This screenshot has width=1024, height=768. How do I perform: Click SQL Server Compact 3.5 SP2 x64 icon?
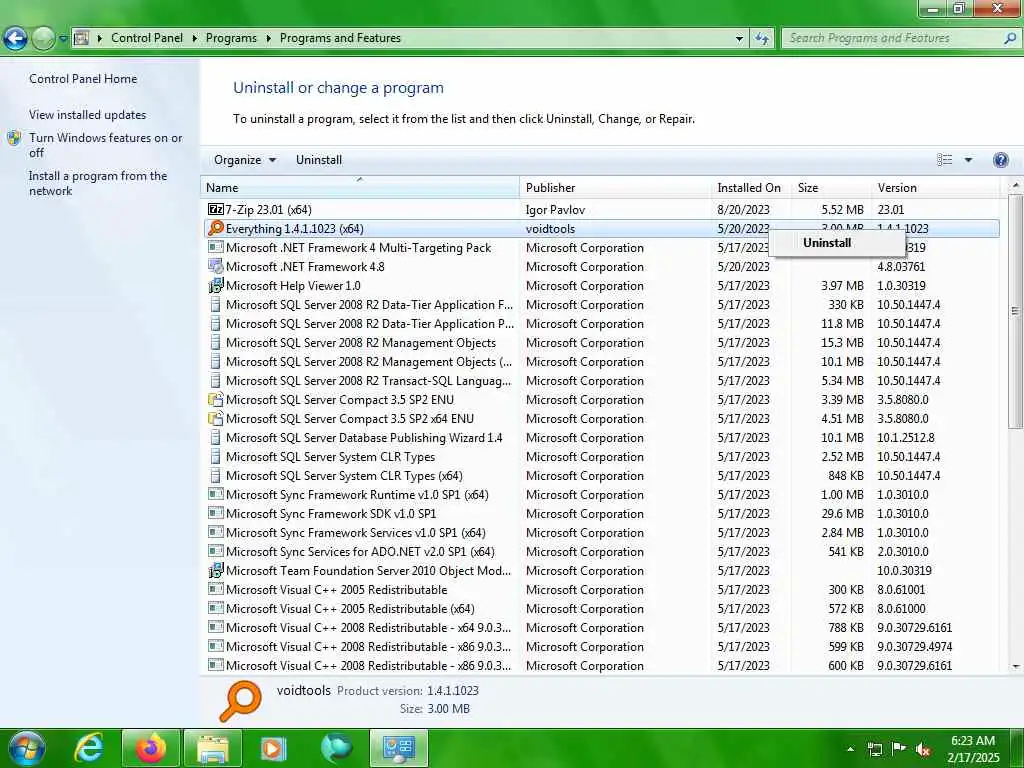click(x=216, y=418)
